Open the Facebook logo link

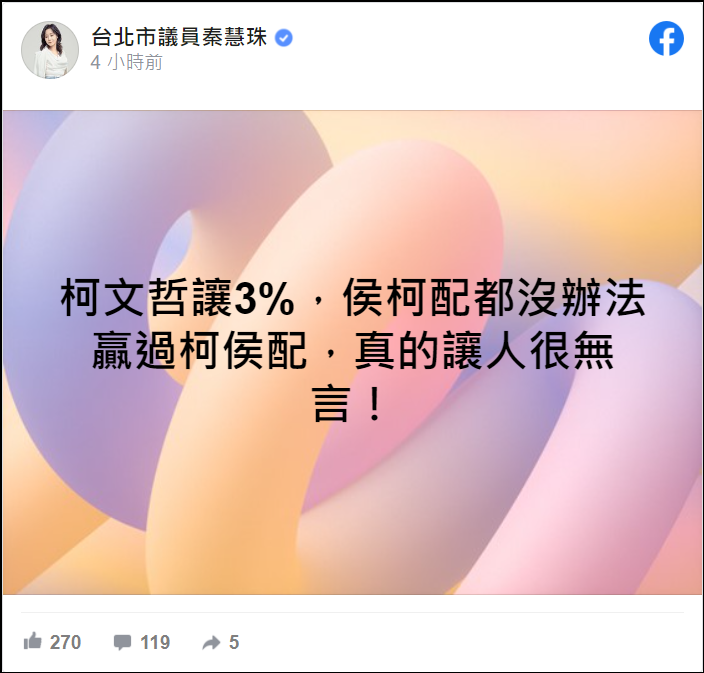[x=666, y=39]
